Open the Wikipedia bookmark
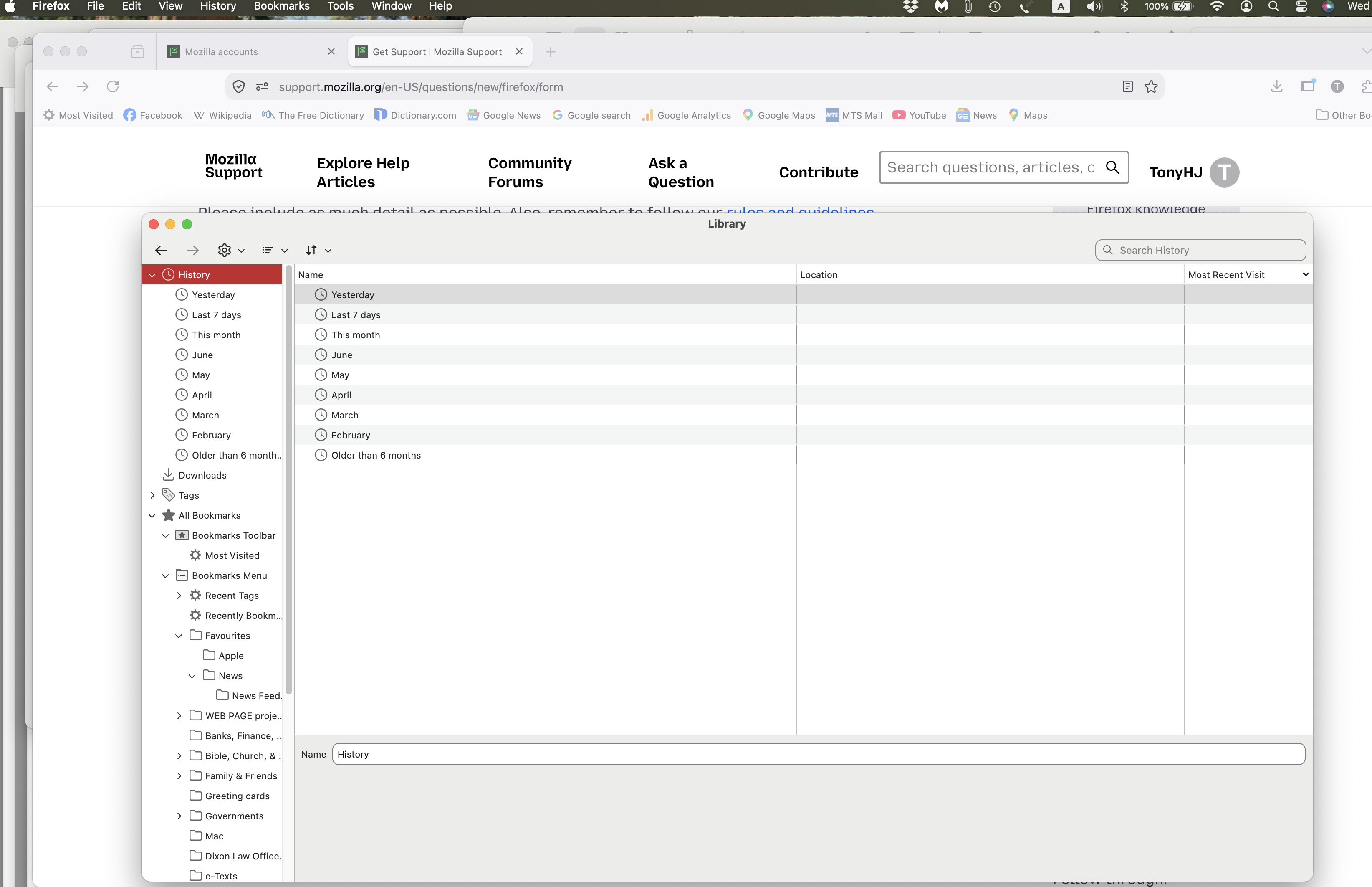Viewport: 1372px width, 887px height. pyautogui.click(x=222, y=115)
